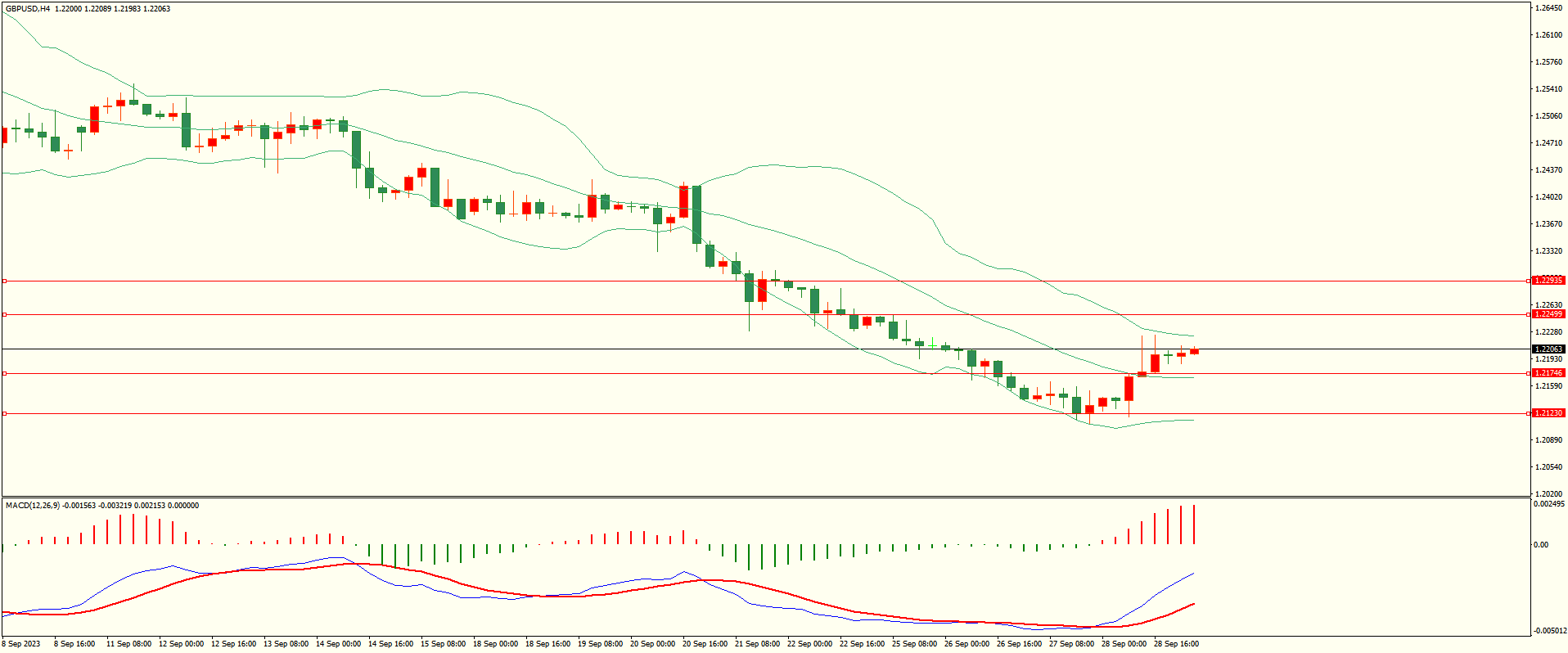Click the most recent red candle on chart
The image size is (1568, 653).
tap(1194, 351)
